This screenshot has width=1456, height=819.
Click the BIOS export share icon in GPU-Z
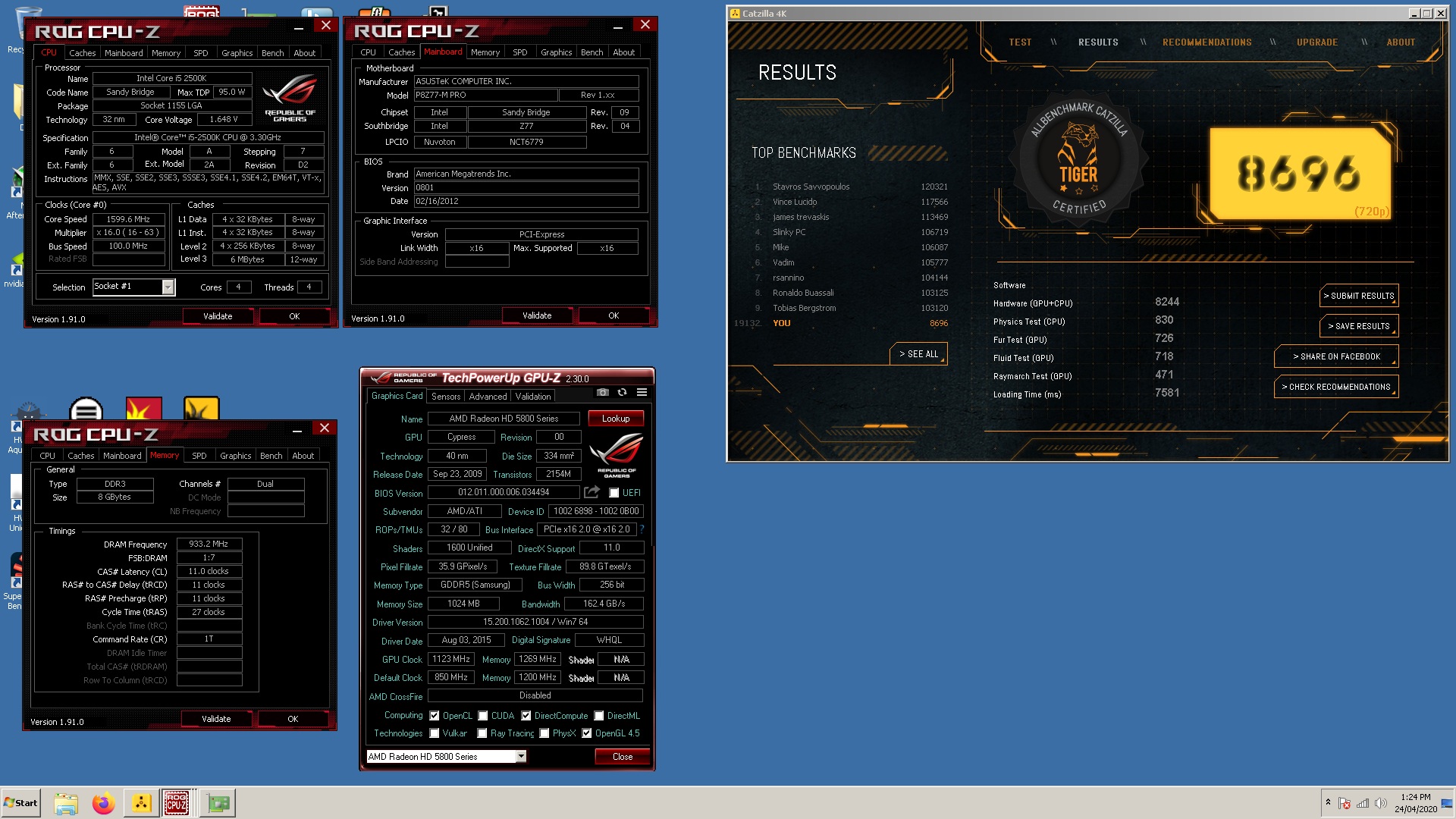click(591, 492)
